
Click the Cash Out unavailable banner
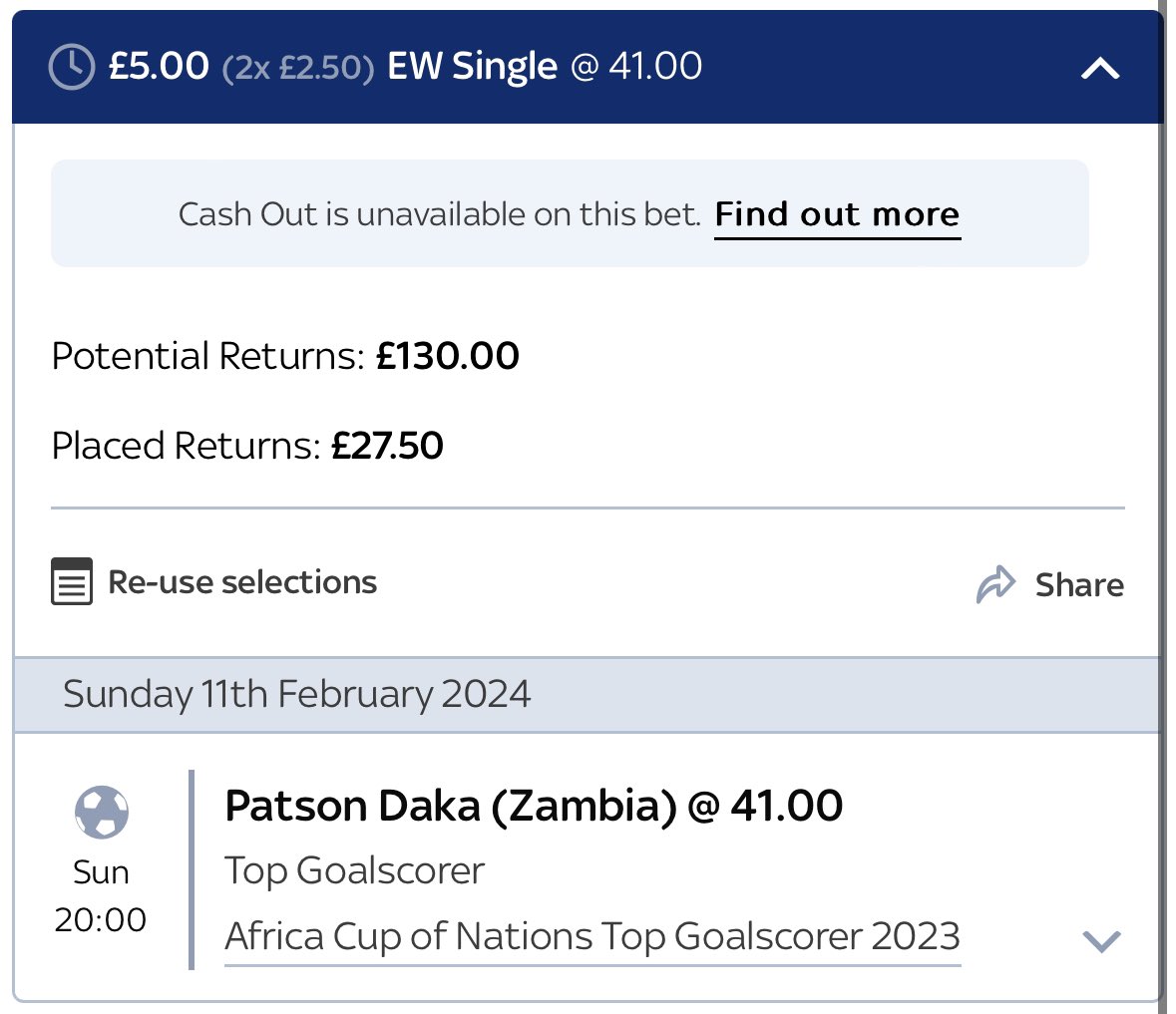pos(439,214)
